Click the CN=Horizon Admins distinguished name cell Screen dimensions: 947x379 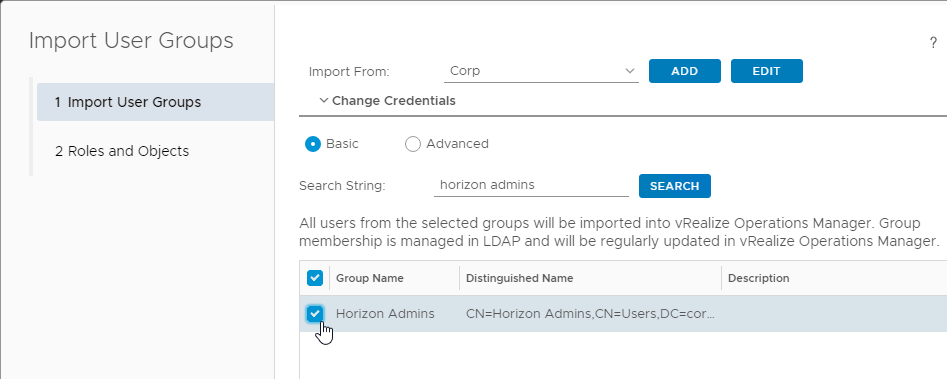click(591, 314)
